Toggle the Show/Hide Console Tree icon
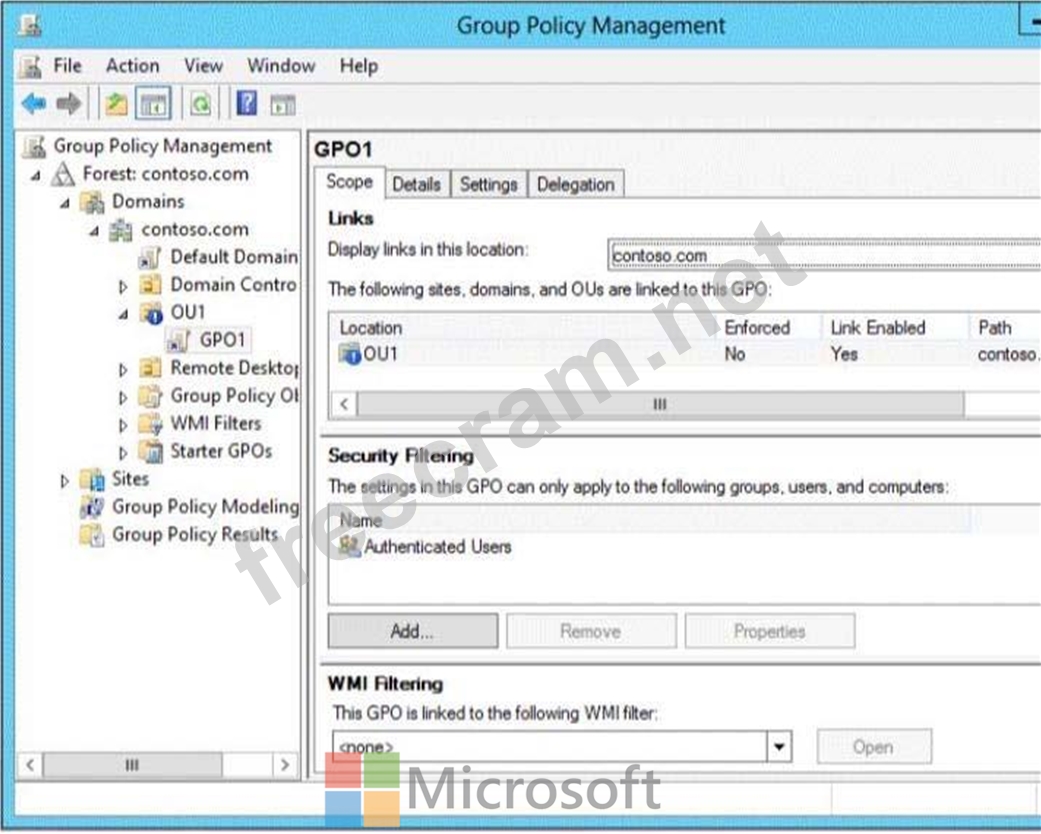This screenshot has width=1041, height=834. [153, 104]
